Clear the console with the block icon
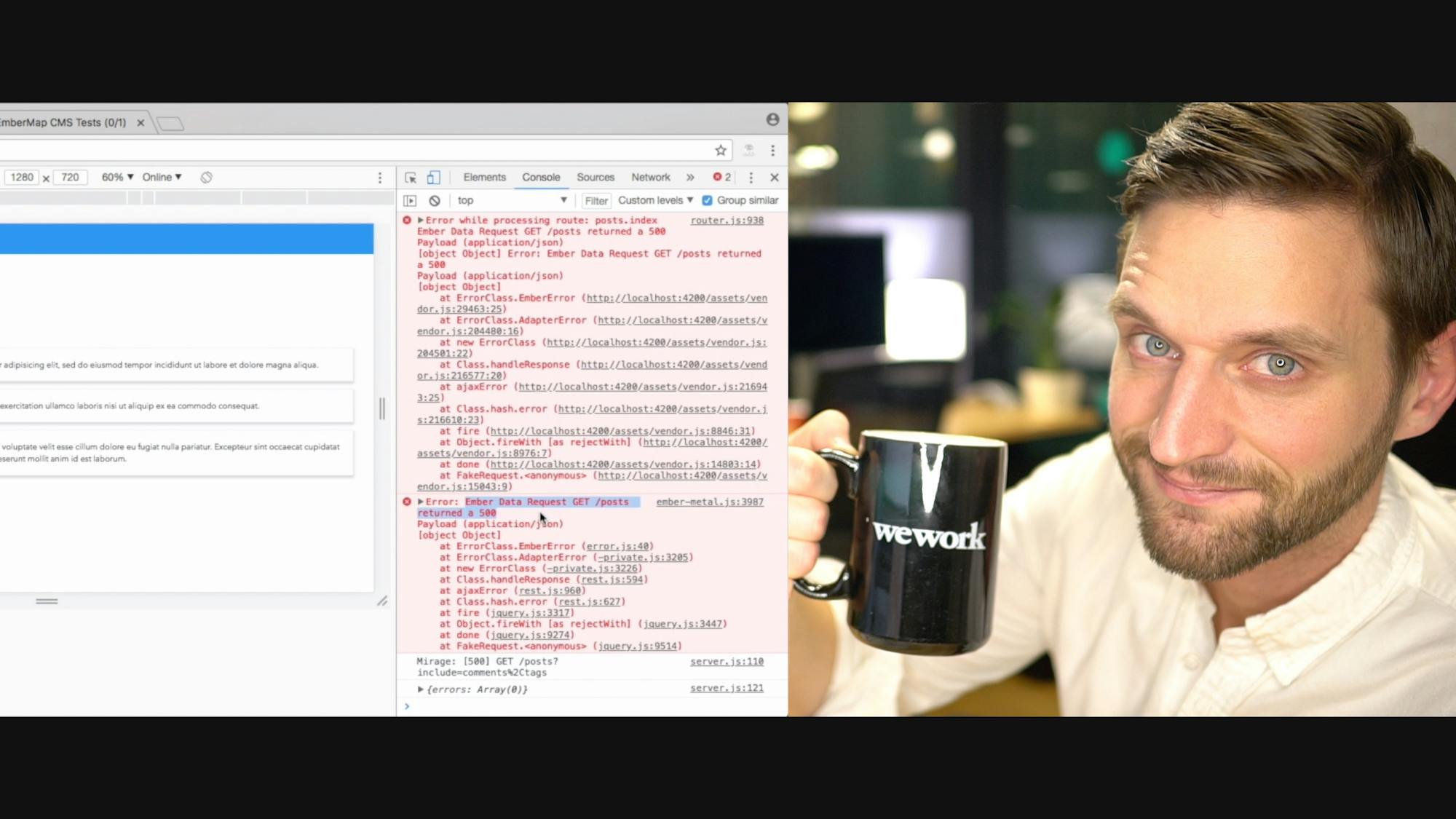Screen dimensions: 1456x819 (434, 200)
